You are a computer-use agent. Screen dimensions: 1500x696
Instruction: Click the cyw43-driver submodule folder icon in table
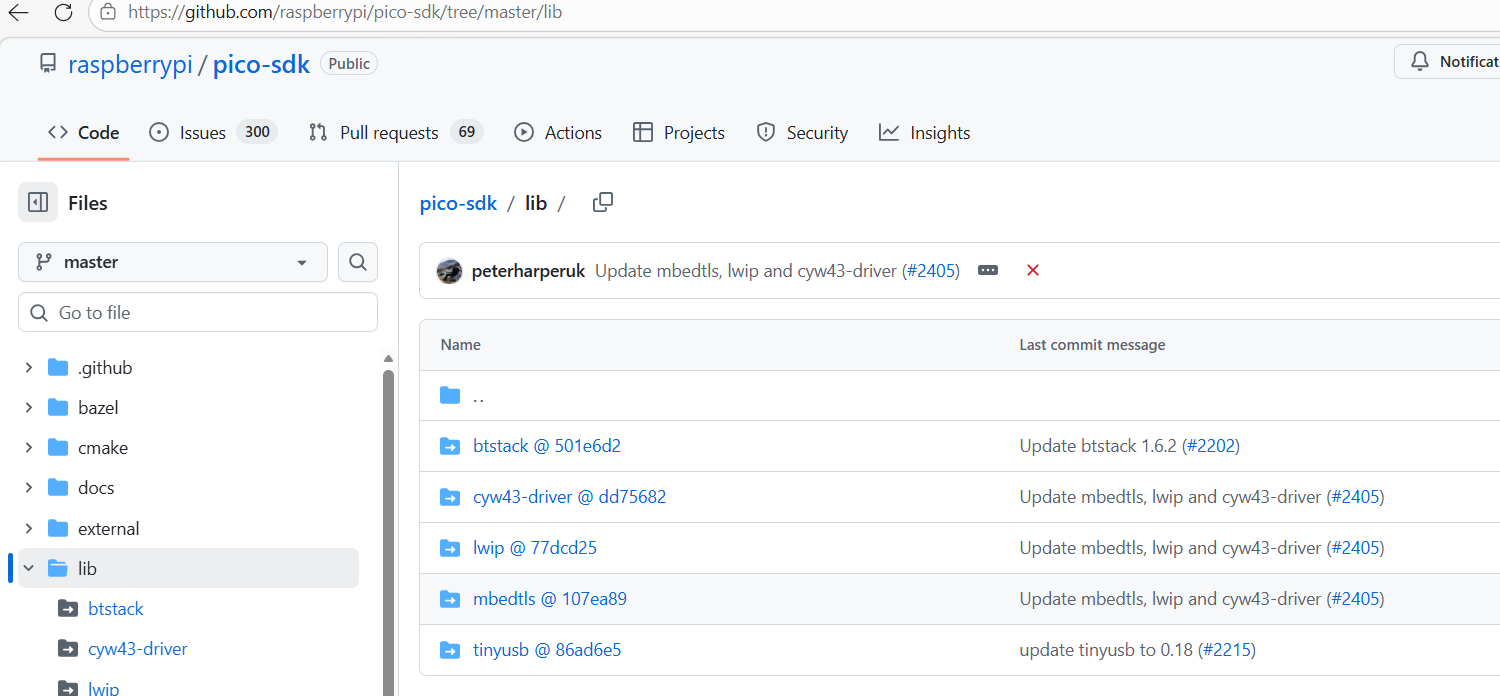(x=450, y=497)
